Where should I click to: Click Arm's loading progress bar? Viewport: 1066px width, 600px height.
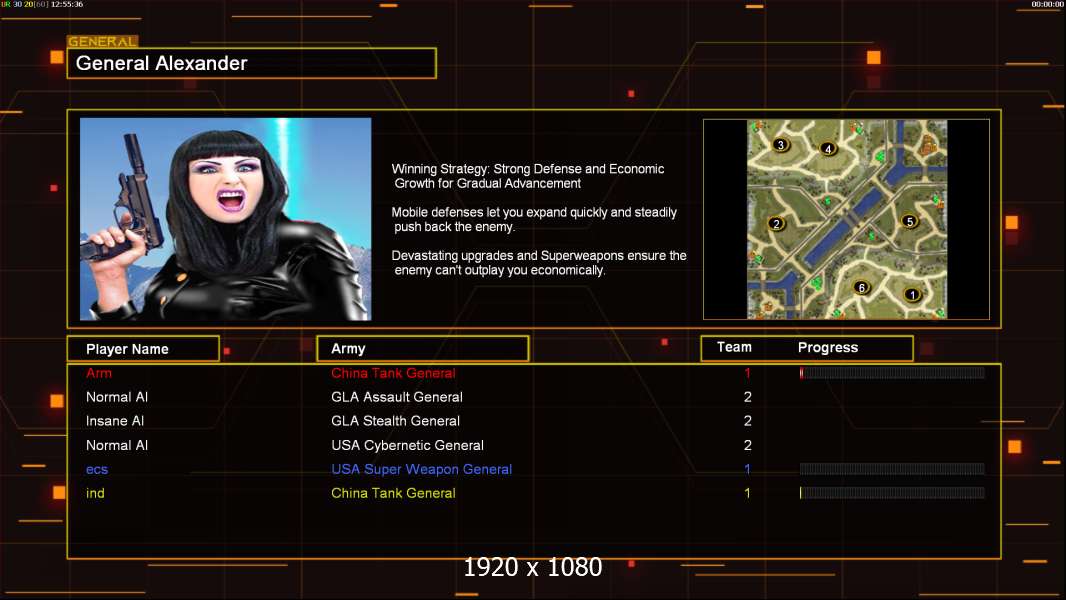pos(892,372)
